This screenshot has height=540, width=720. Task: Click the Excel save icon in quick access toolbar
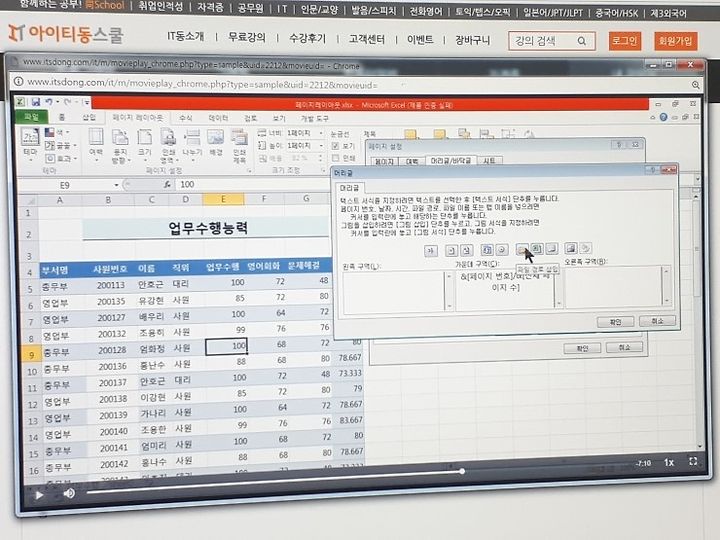(35, 102)
